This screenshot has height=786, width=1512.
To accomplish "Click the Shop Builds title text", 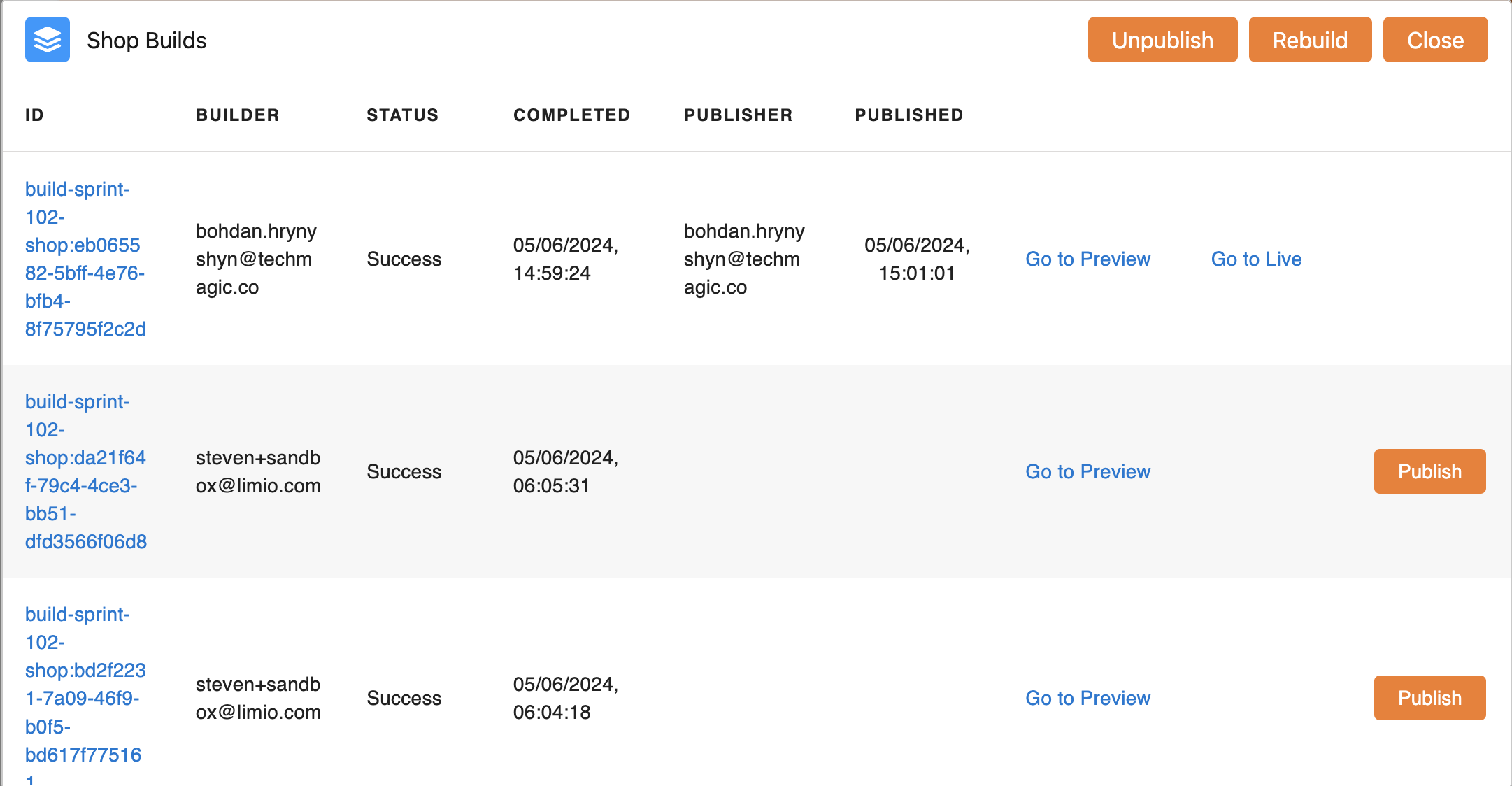I will point(147,41).
